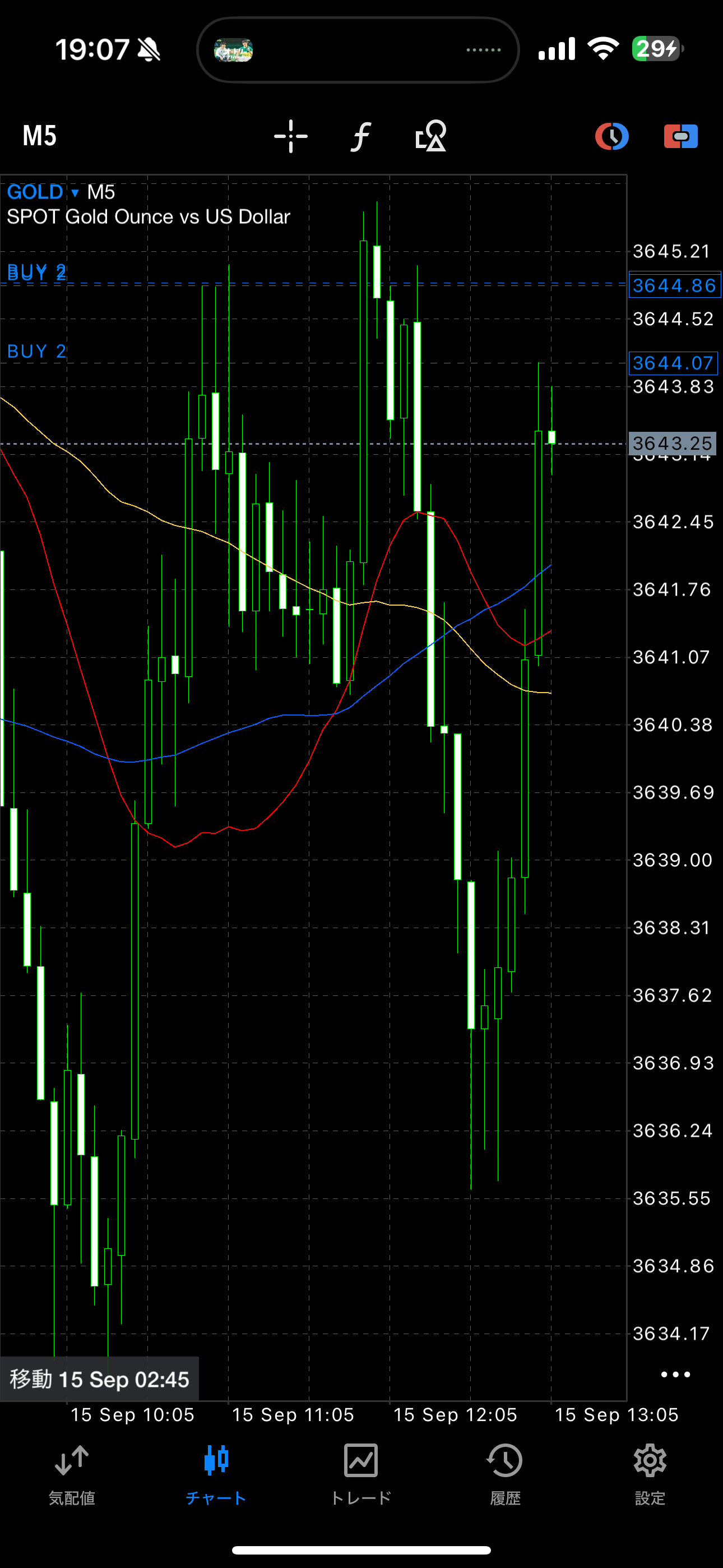Open the indicators (f) menu
This screenshot has width=723, height=1568.
click(x=361, y=136)
